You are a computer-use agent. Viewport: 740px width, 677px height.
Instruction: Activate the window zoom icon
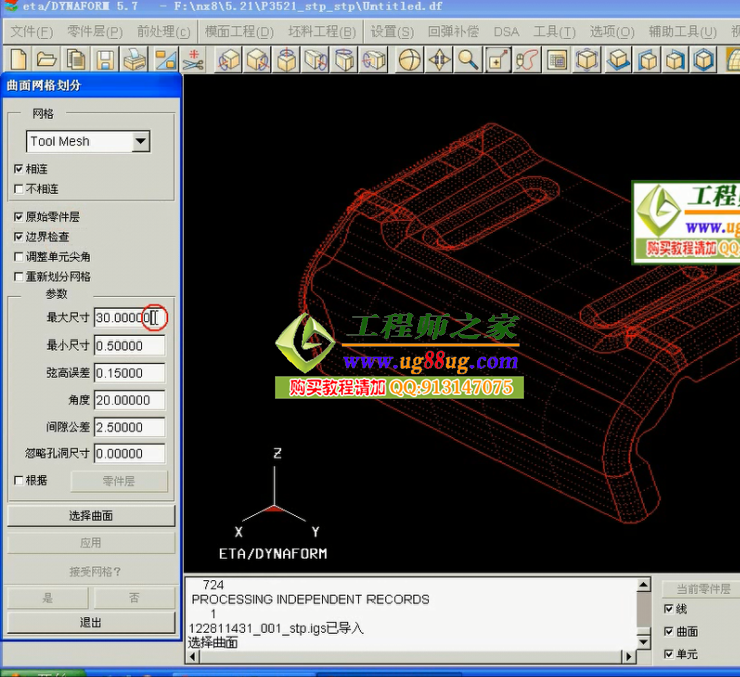pos(497,60)
